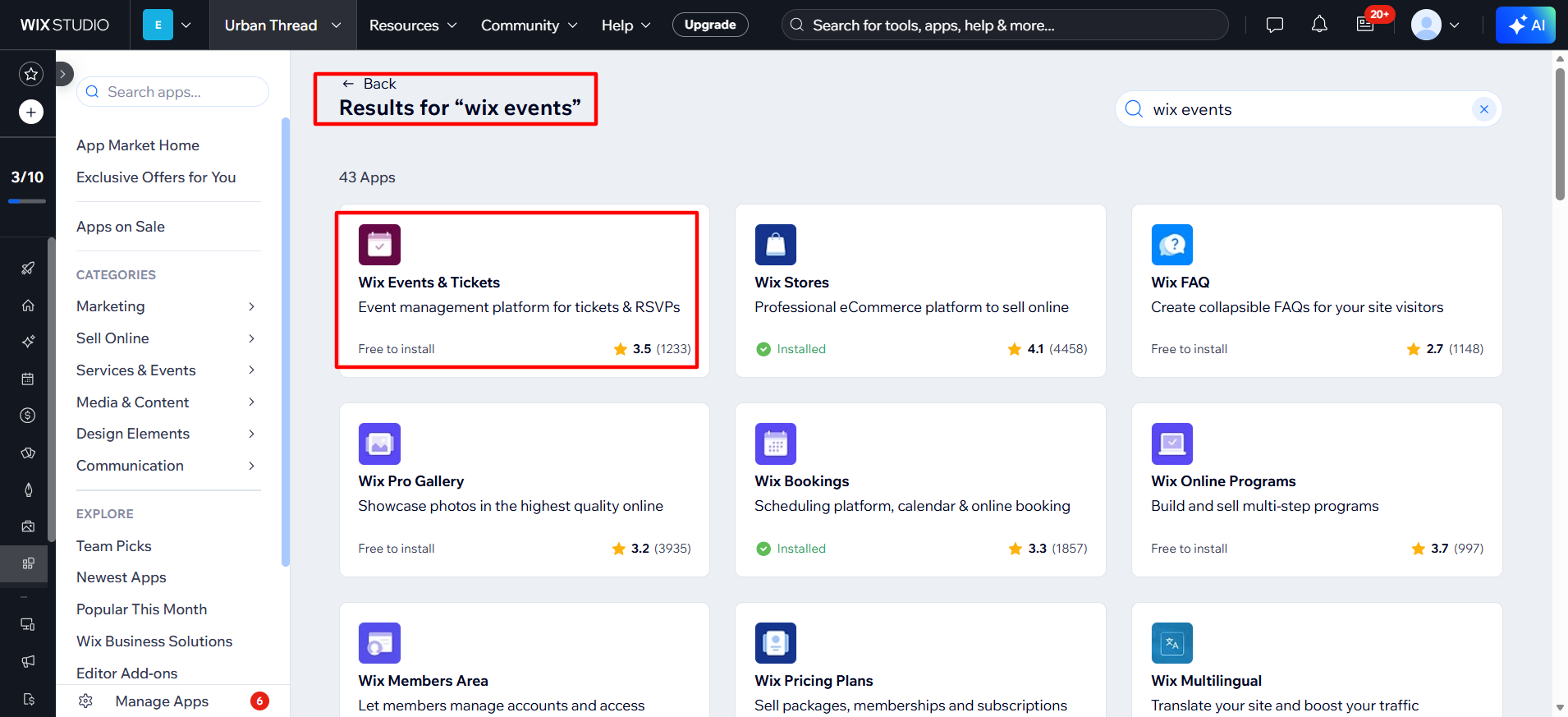This screenshot has height=717, width=1568.
Task: Open the megaphone marketing sidebar icon
Action: (x=28, y=661)
